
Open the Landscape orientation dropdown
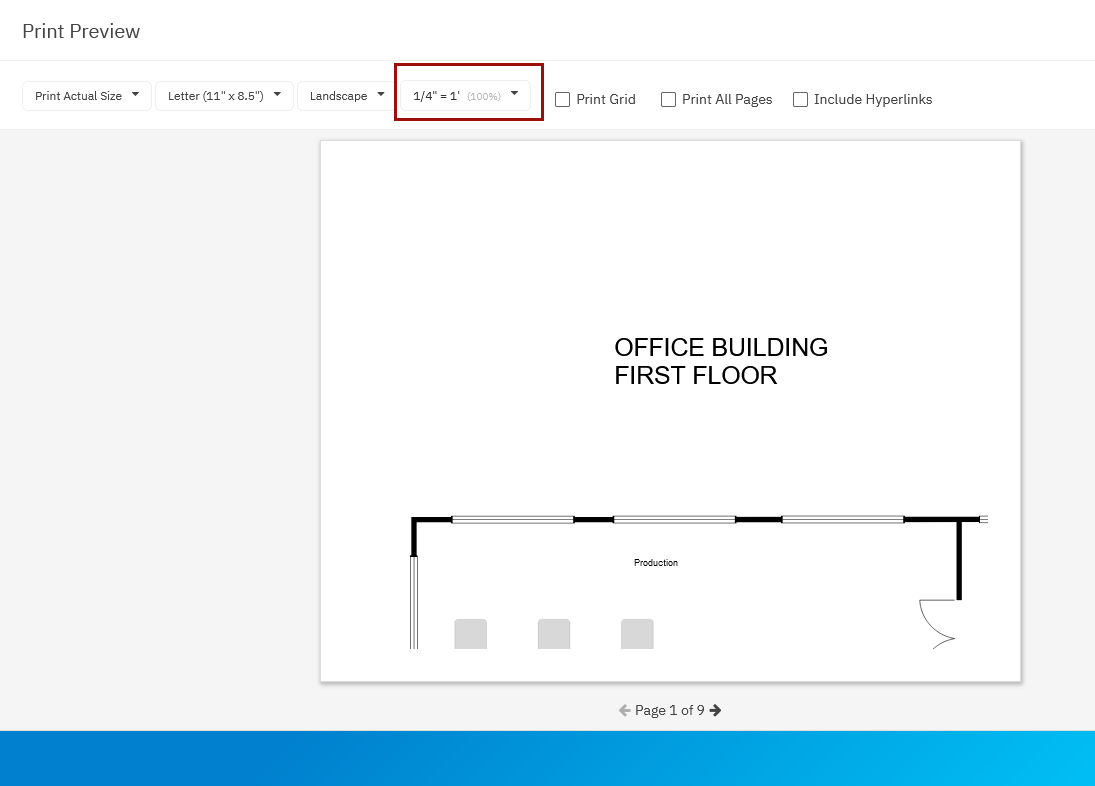pos(346,96)
